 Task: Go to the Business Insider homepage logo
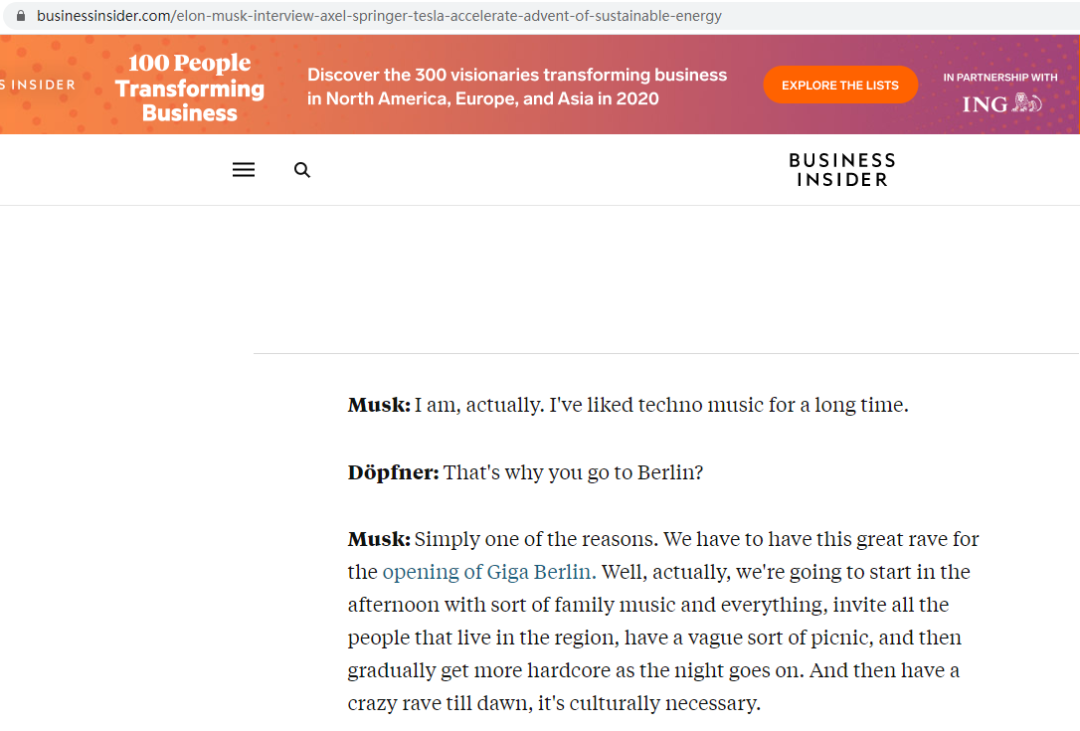click(842, 169)
